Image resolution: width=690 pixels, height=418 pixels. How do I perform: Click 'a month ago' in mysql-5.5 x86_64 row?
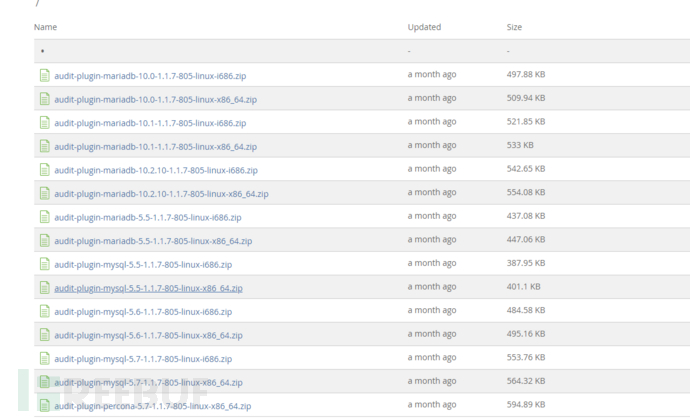(432, 287)
